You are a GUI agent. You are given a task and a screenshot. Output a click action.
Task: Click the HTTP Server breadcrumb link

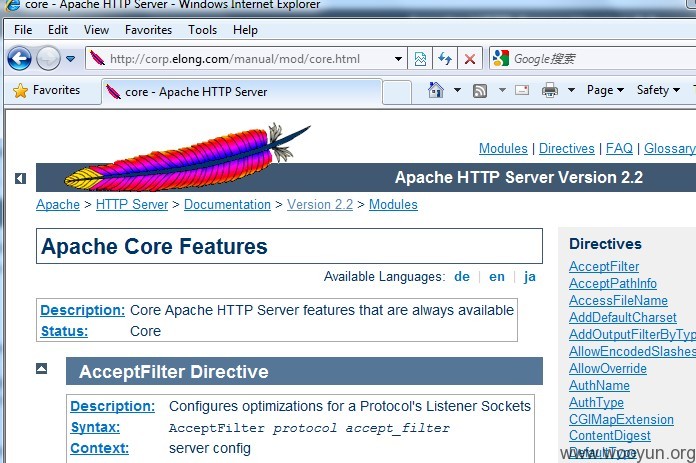pyautogui.click(x=132, y=205)
